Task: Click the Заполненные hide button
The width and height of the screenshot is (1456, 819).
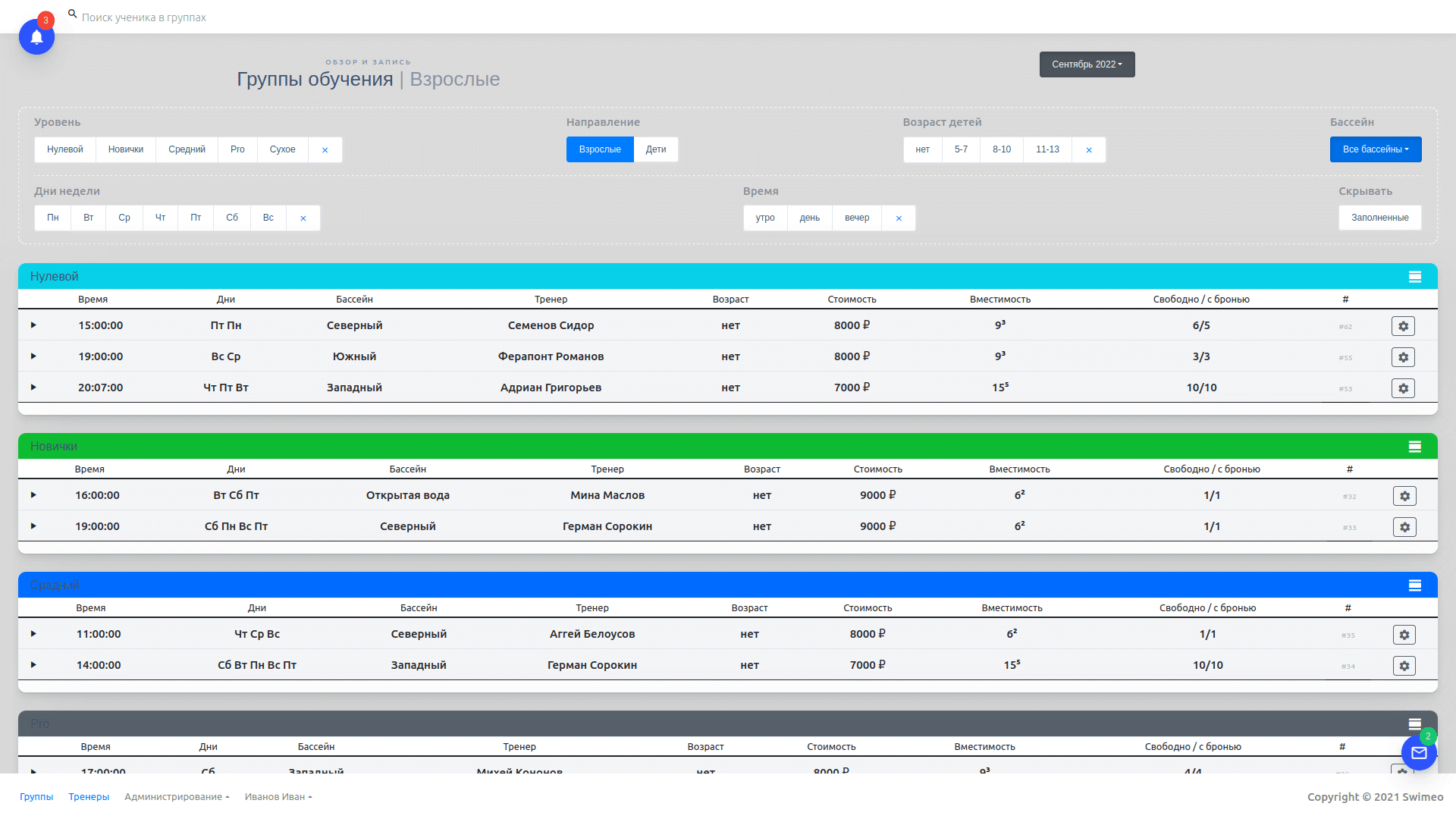Action: (x=1379, y=218)
